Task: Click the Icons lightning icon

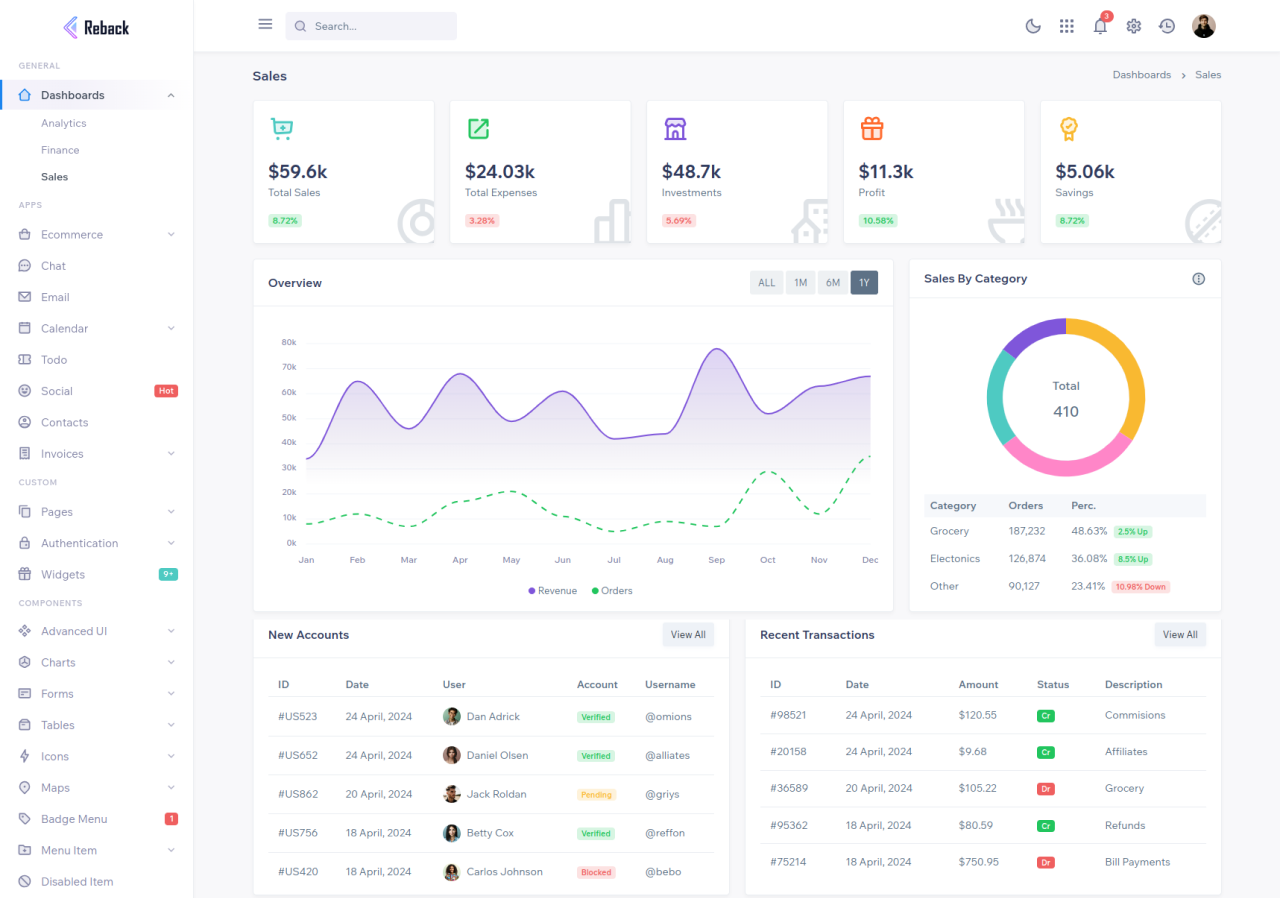Action: pyautogui.click(x=25, y=757)
